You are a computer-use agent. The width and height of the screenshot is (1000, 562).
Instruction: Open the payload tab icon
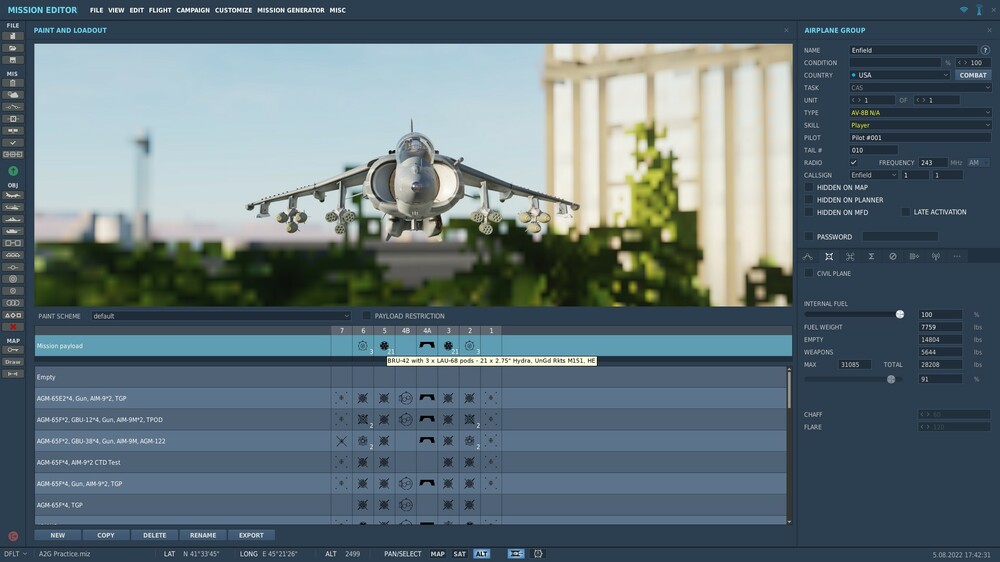tap(829, 256)
